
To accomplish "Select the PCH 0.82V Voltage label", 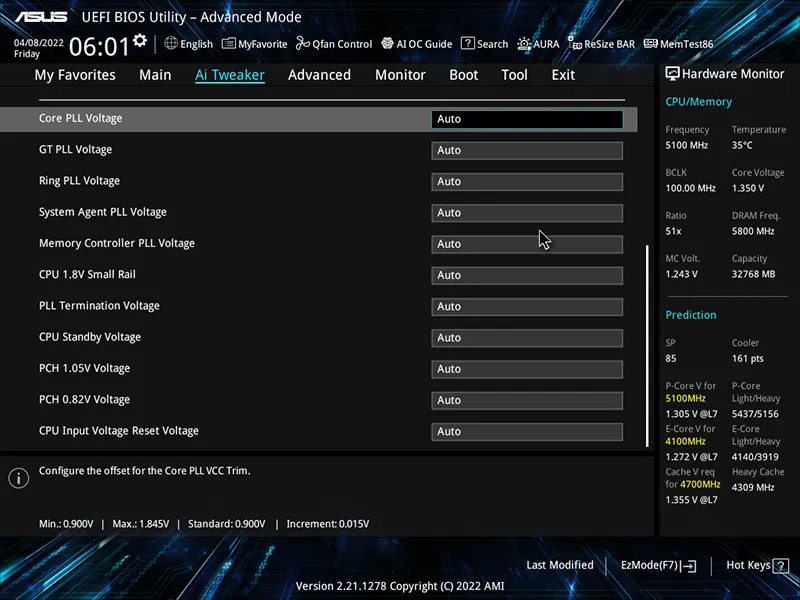I will pyautogui.click(x=85, y=399).
